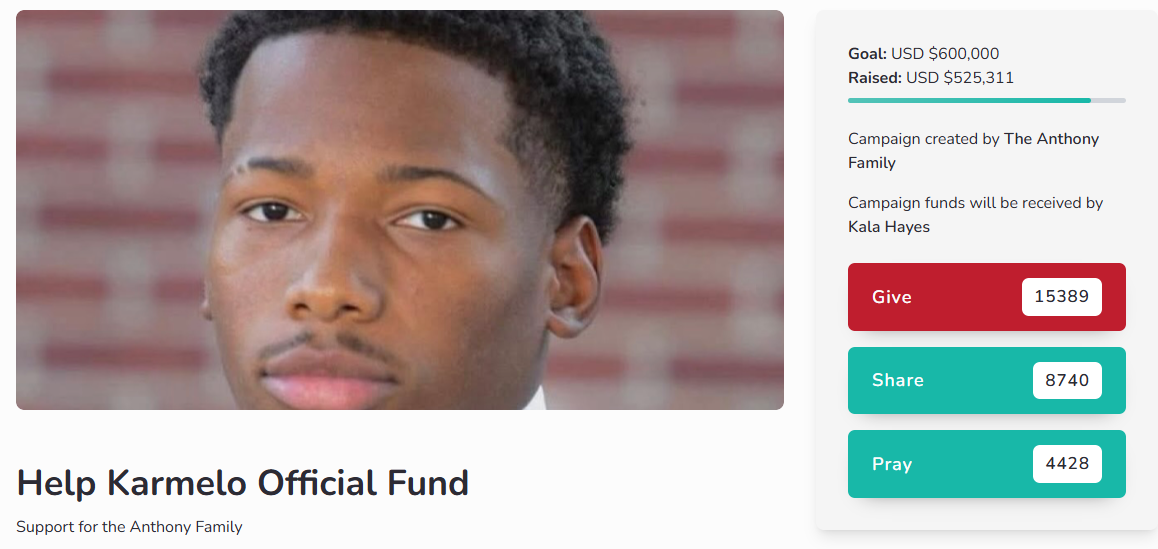Click the red Give button
1158x549 pixels.
coord(987,297)
